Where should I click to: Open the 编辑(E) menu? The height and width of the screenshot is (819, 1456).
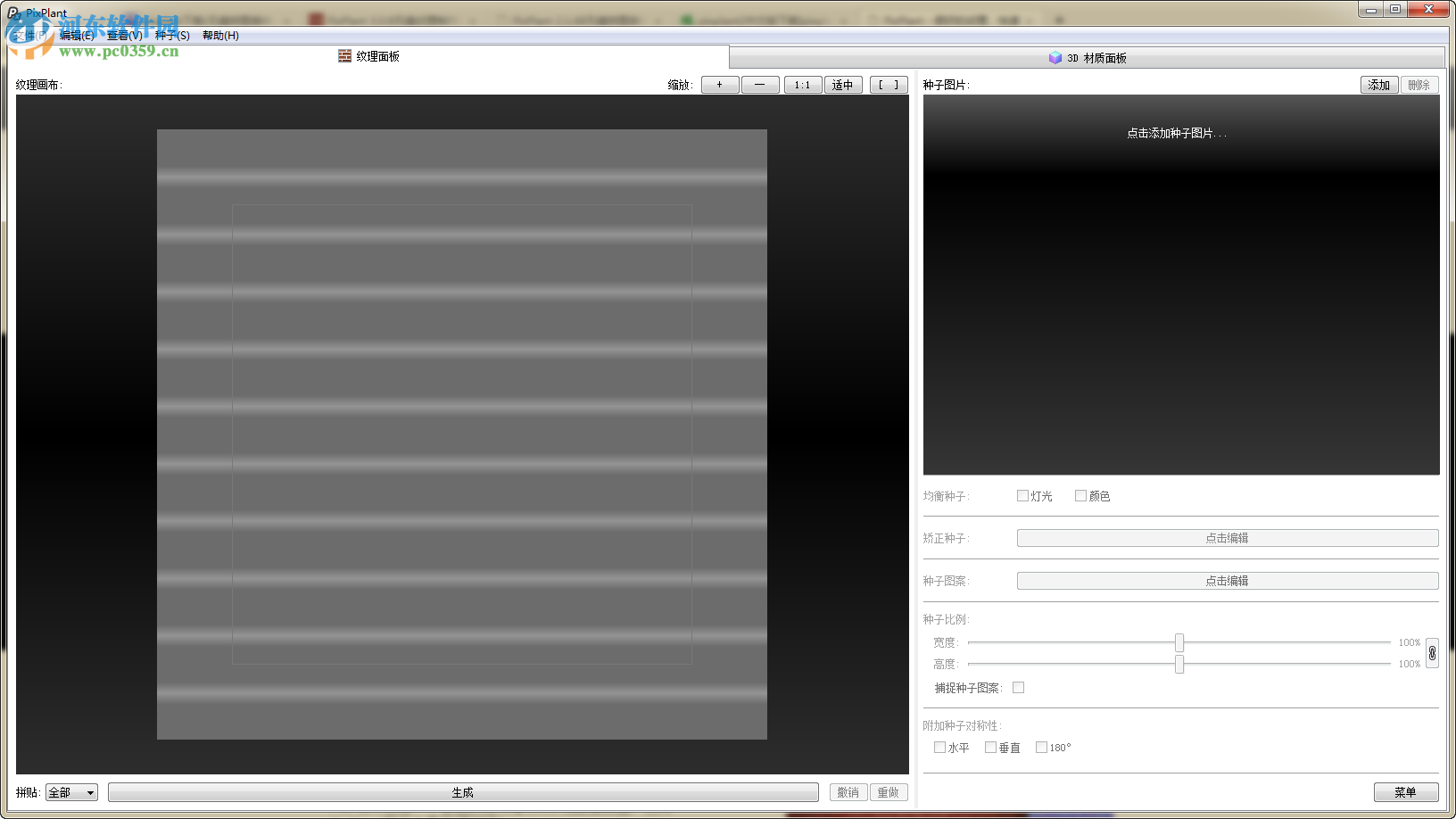[x=77, y=36]
